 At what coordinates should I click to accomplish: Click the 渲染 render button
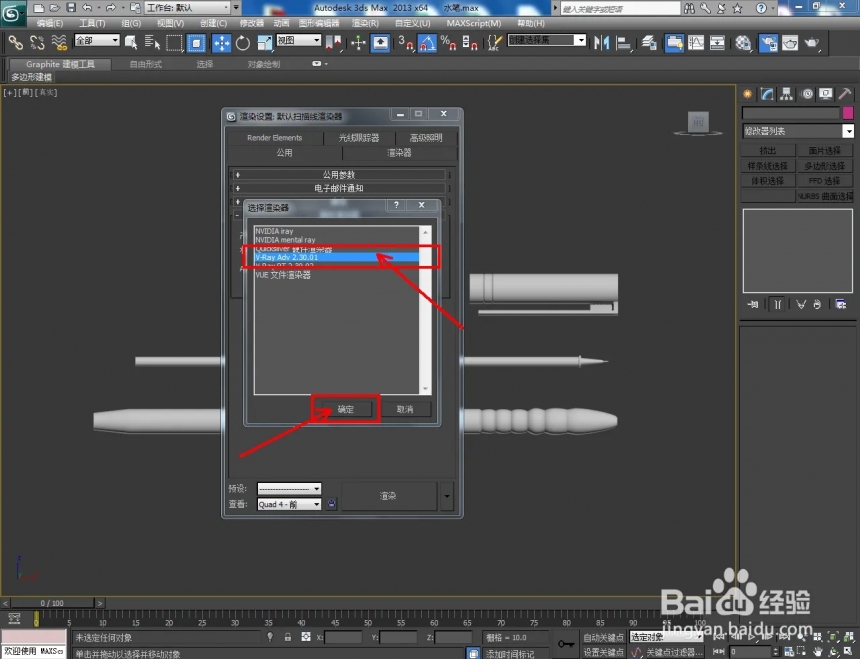tap(389, 496)
